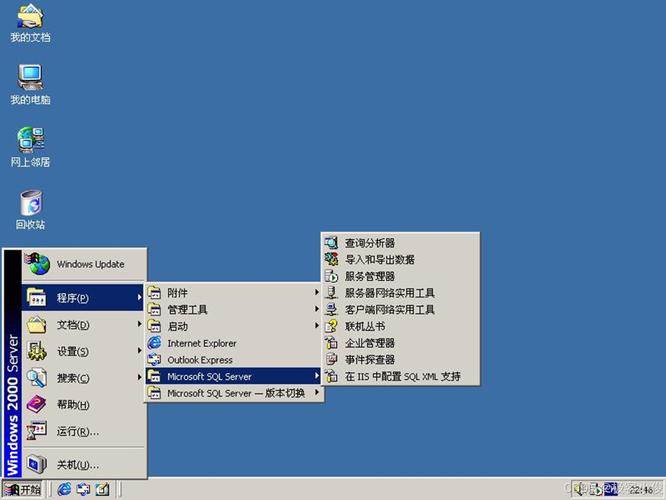Screen dimensions: 666x500
Task: Click 在 IIS 中配置 SQL XML 支持 text
Action: click(x=402, y=376)
